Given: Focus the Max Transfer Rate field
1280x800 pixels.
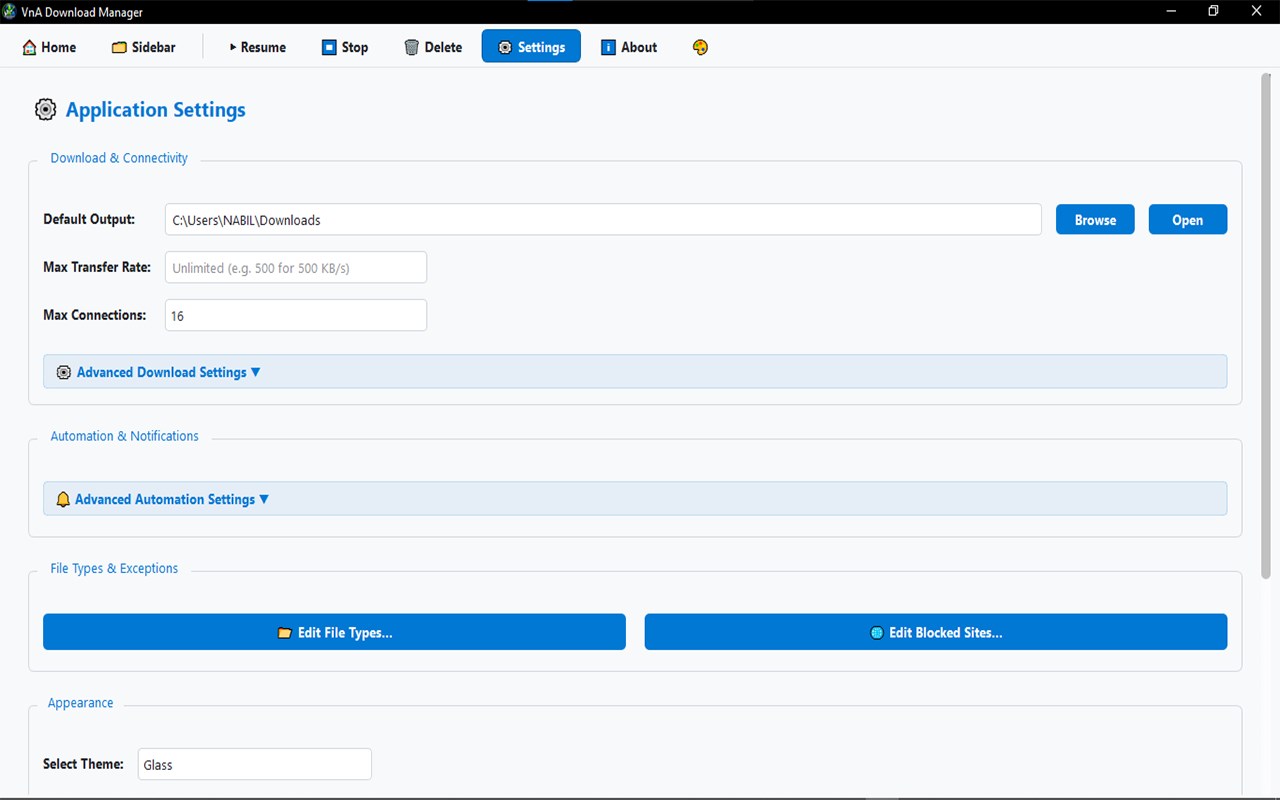Looking at the screenshot, I should tap(296, 267).
